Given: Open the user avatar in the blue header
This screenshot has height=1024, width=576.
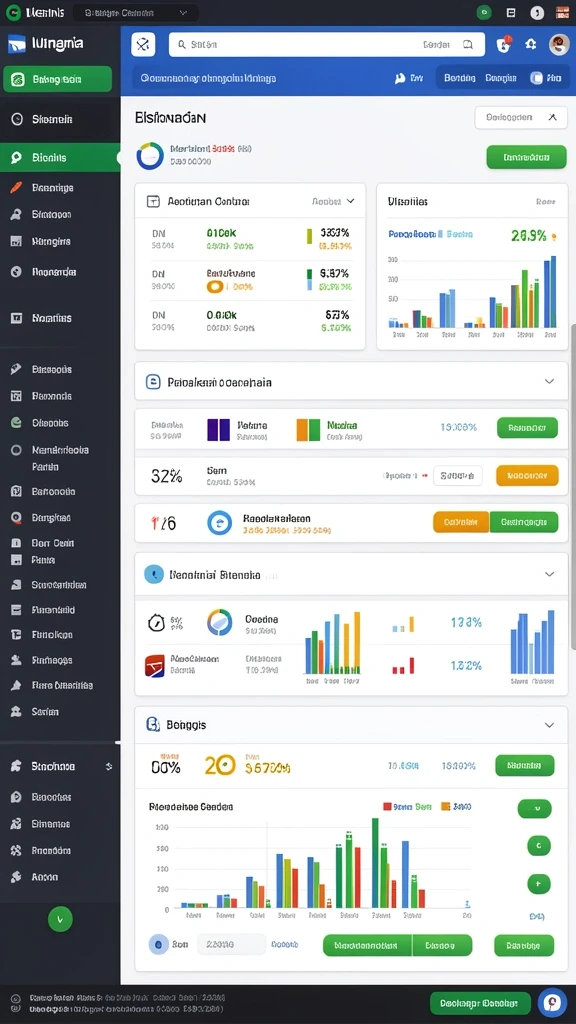Looking at the screenshot, I should [x=559, y=44].
